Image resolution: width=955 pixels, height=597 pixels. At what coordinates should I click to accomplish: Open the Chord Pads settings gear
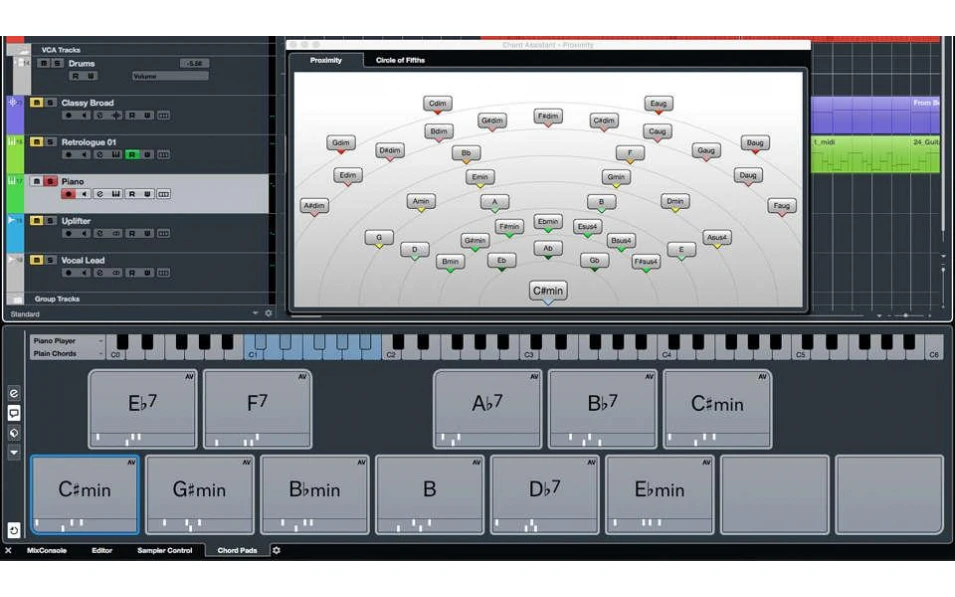click(275, 550)
